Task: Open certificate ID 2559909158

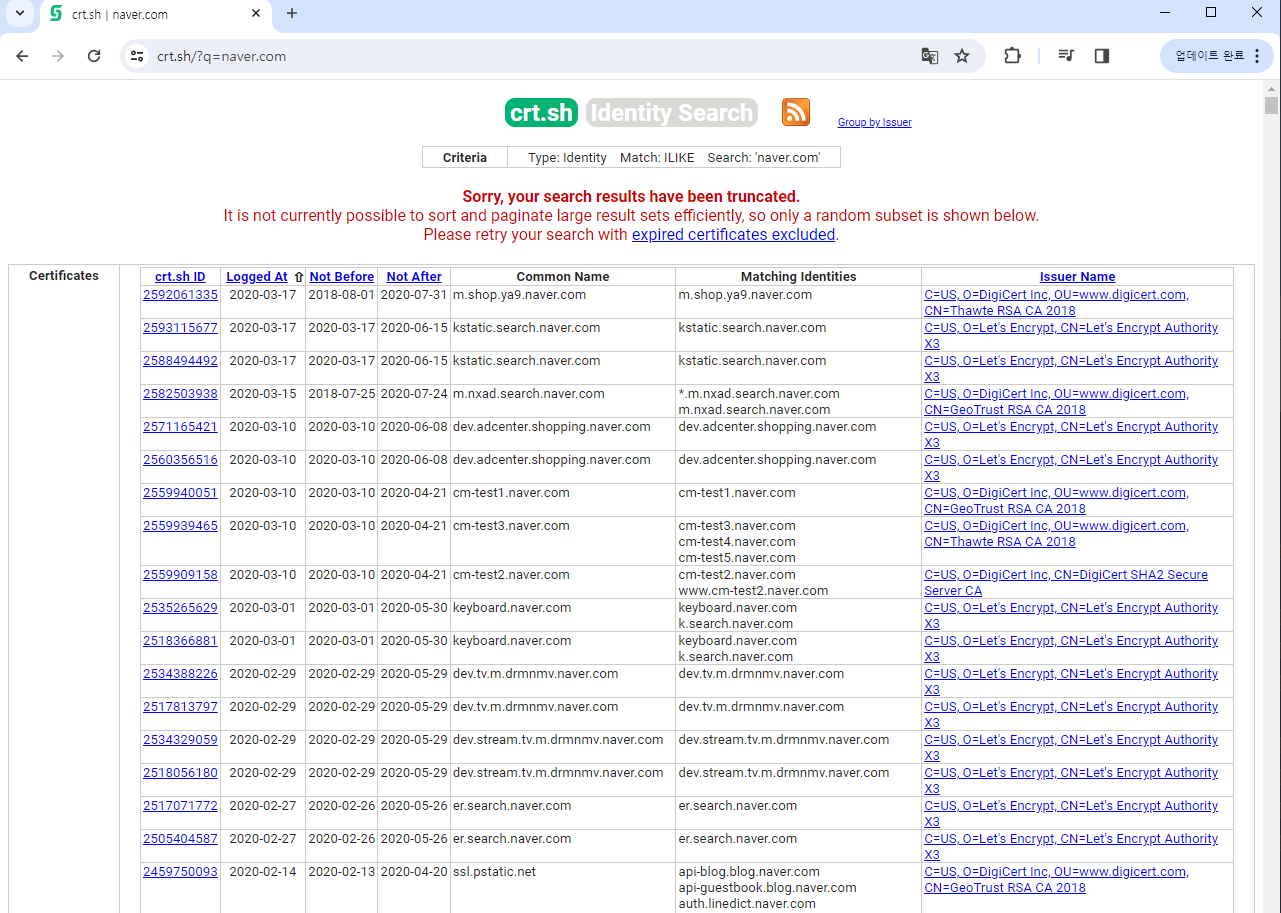Action: (180, 575)
